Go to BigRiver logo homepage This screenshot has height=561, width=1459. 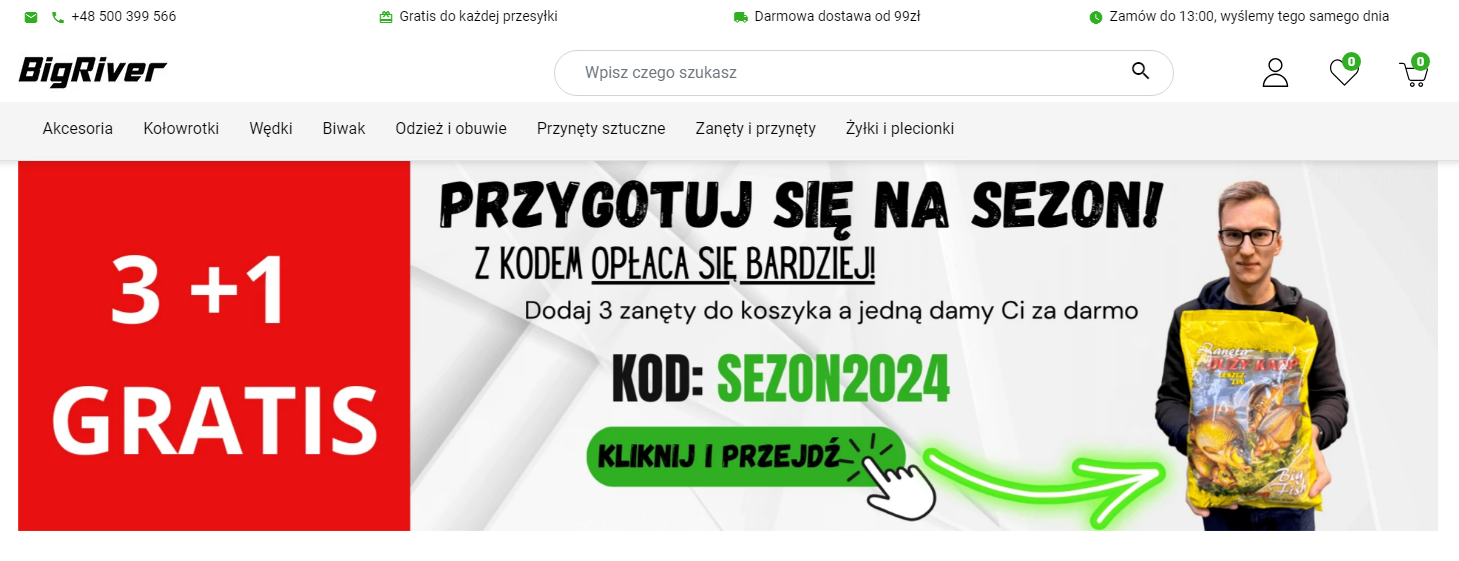point(93,71)
